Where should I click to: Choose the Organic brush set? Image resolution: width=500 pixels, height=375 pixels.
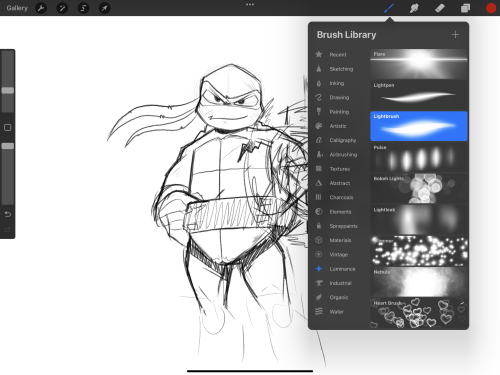339,297
